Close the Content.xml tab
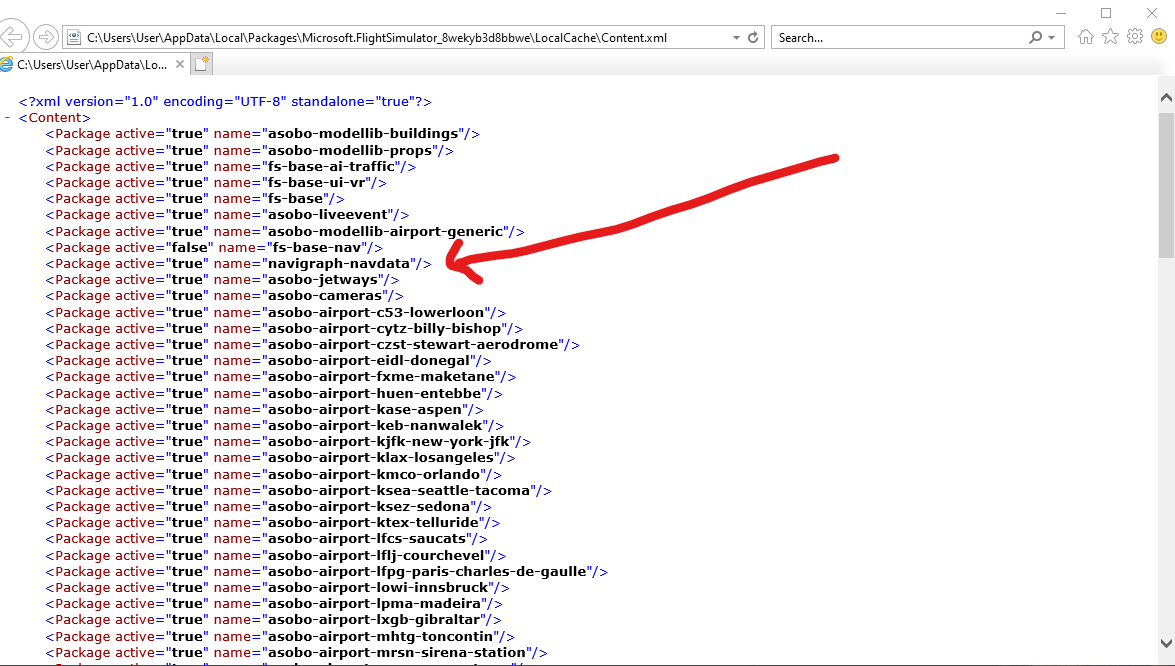This screenshot has width=1175, height=666. (180, 64)
